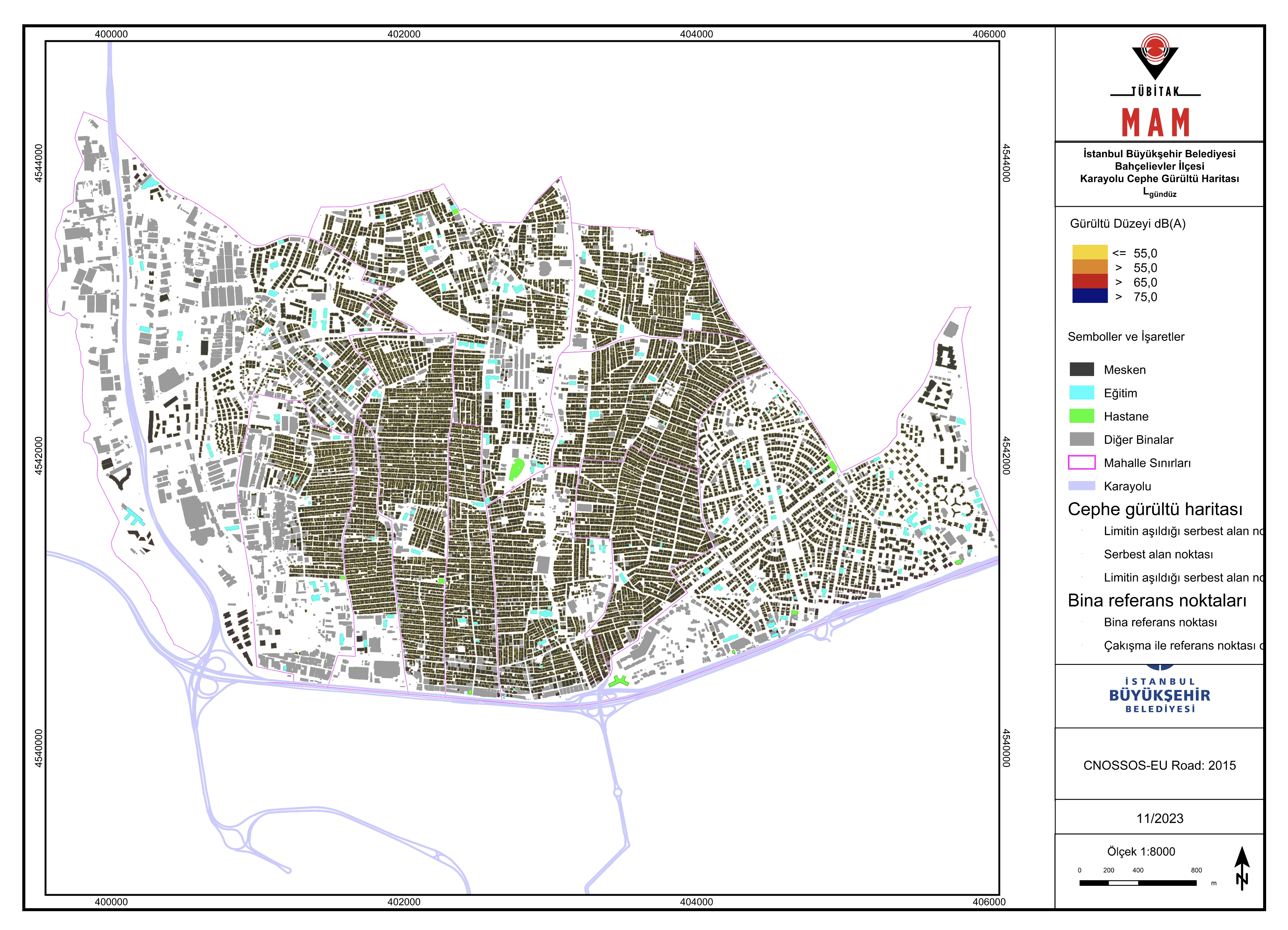The width and height of the screenshot is (1288, 930).
Task: Click the Mesken dark legend box
Action: (1082, 370)
